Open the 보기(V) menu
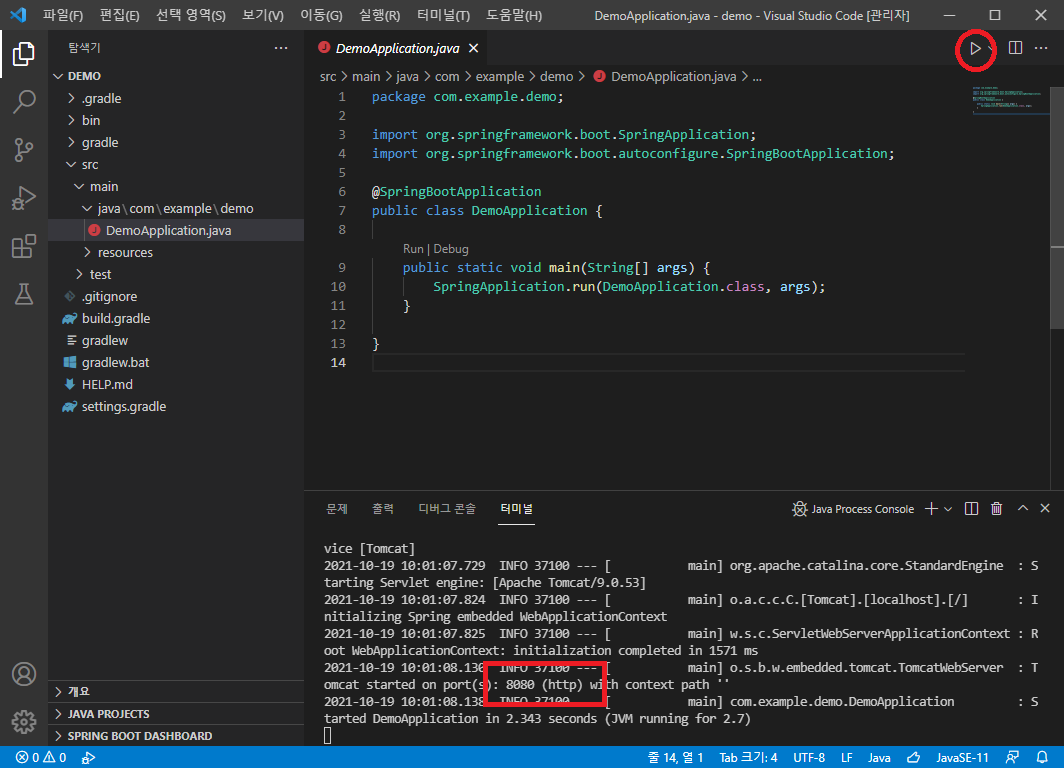This screenshot has height=768, width=1064. (x=263, y=15)
